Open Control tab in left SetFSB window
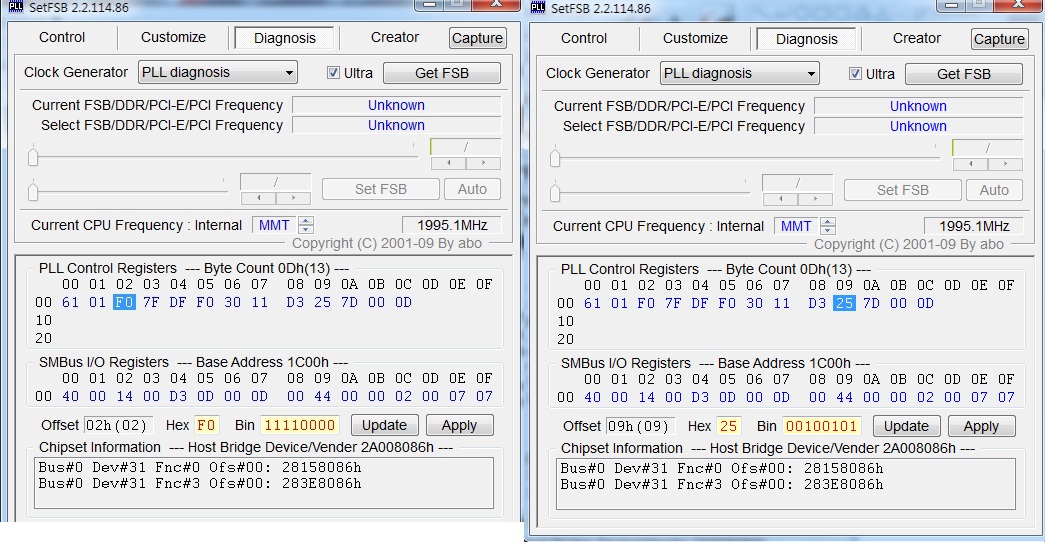 (x=62, y=37)
